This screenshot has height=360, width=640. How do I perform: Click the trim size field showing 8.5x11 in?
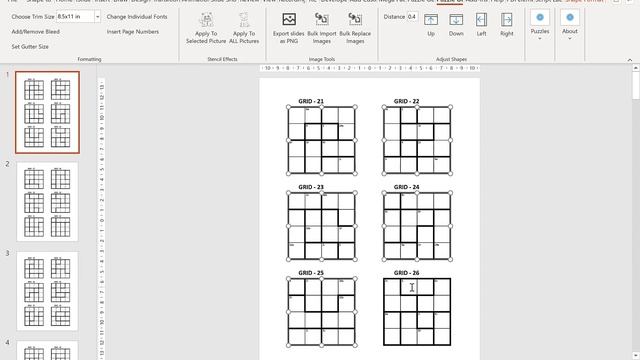76,17
